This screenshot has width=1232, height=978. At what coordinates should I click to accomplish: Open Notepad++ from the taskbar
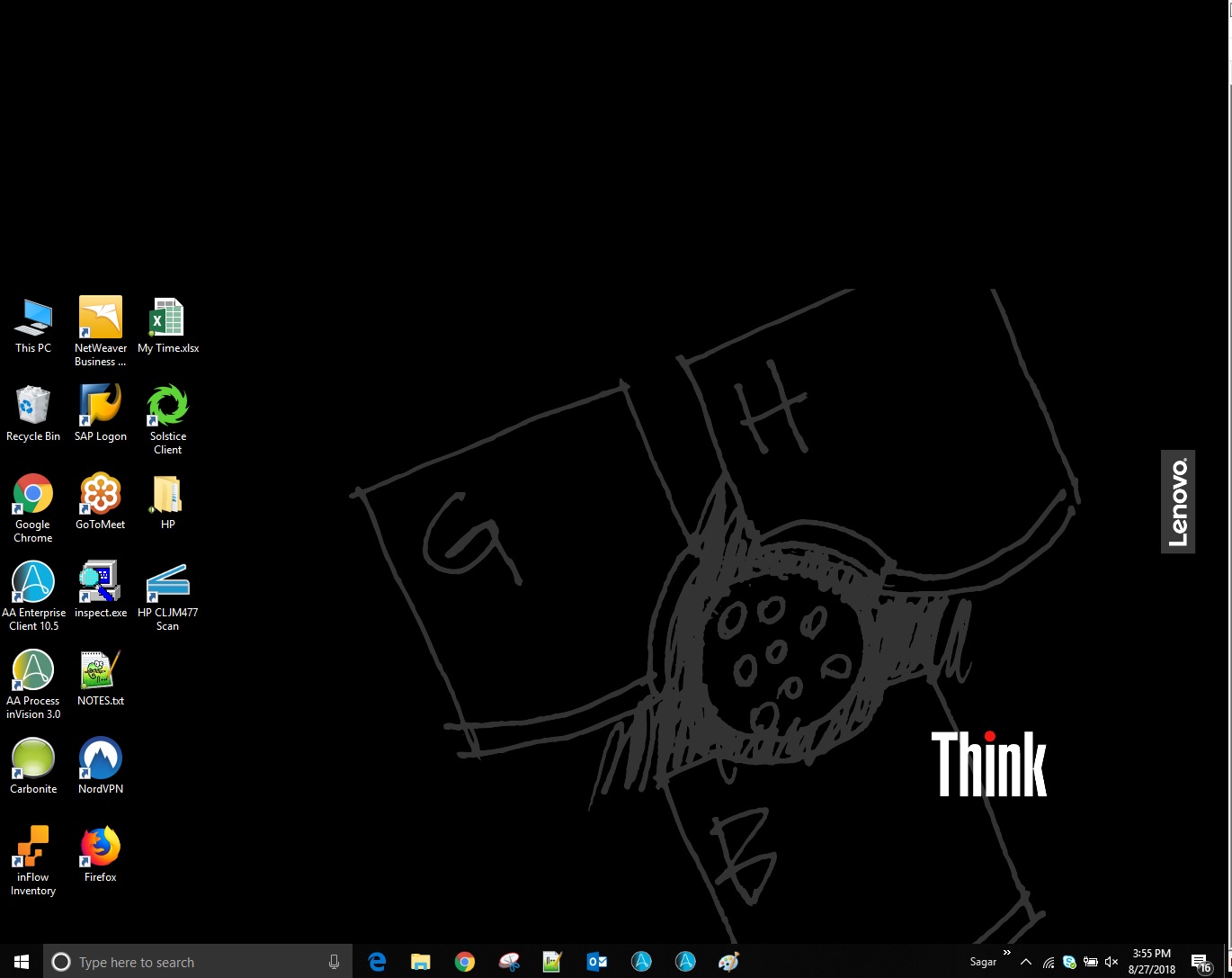click(x=553, y=962)
